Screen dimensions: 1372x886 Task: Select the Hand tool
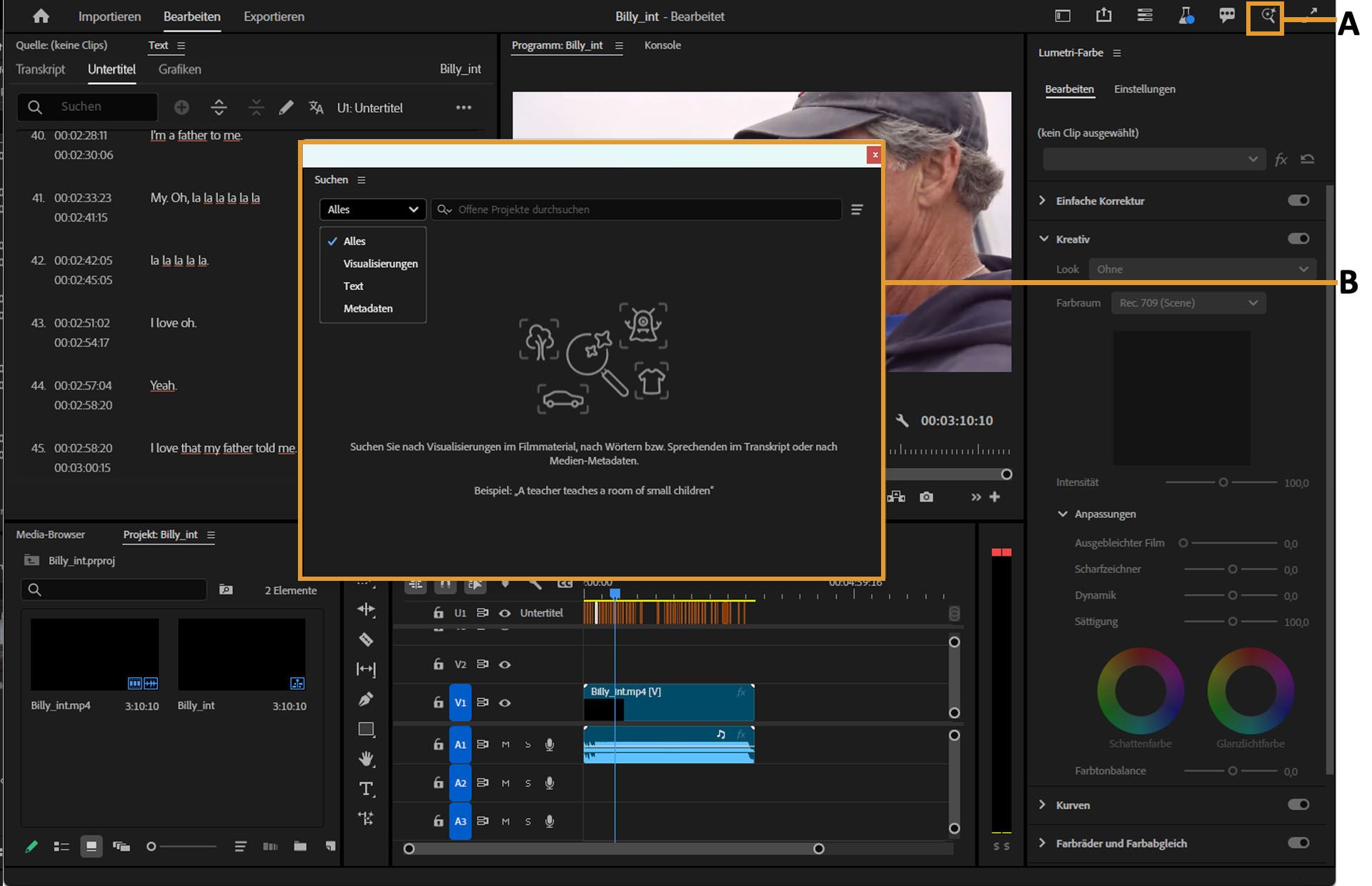click(366, 758)
